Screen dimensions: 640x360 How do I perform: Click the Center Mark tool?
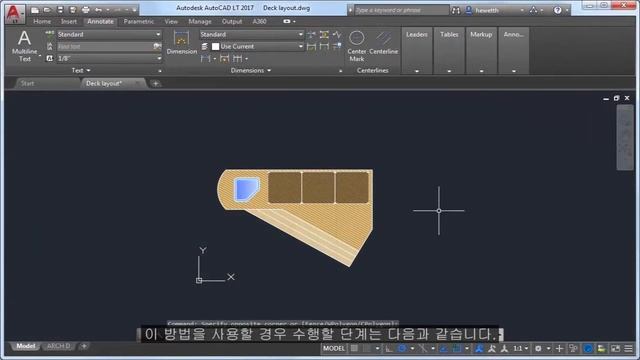coord(356,46)
